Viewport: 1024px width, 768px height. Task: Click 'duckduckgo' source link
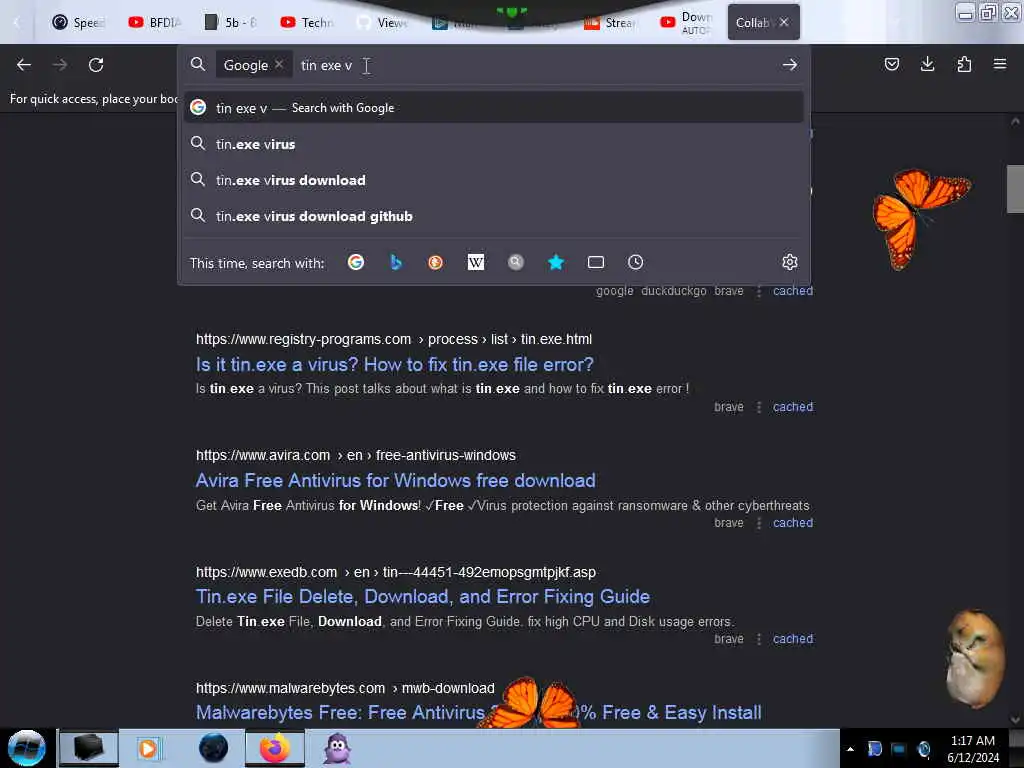pyautogui.click(x=673, y=291)
